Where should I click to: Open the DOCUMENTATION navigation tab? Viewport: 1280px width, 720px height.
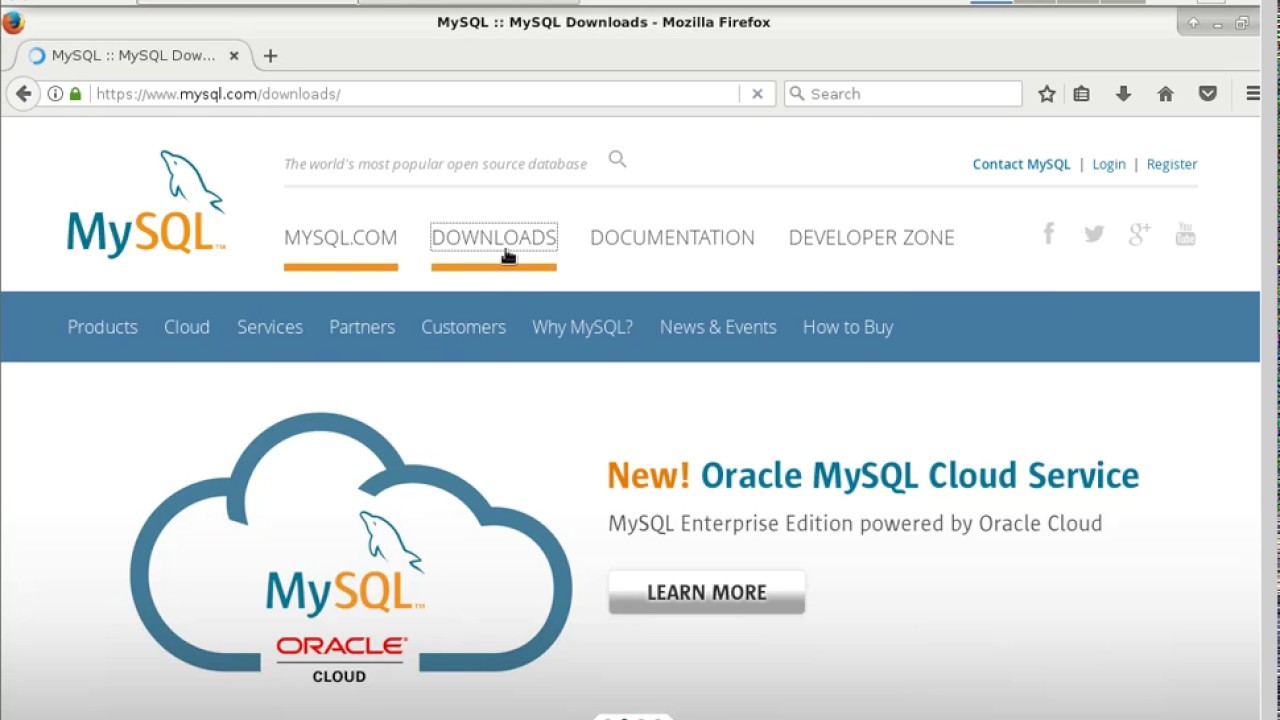pyautogui.click(x=672, y=237)
